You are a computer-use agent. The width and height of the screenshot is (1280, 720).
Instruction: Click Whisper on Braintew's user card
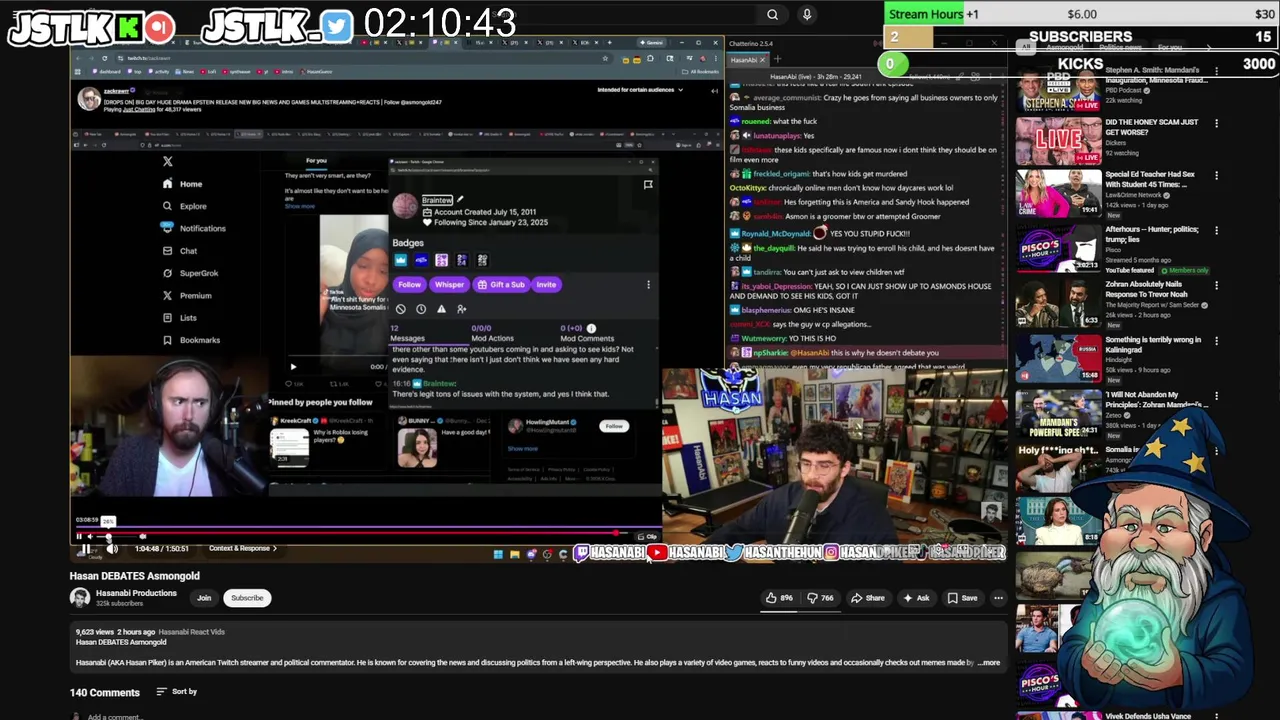pos(449,284)
